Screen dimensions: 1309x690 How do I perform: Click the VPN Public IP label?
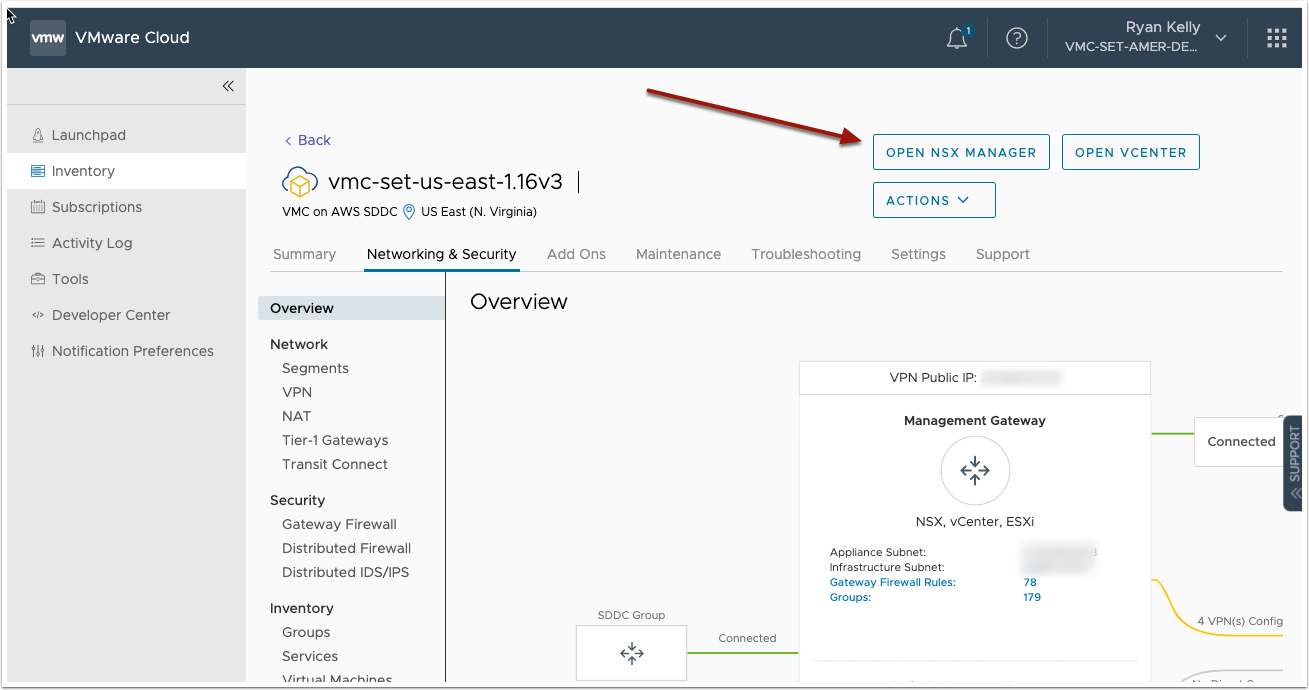point(931,378)
